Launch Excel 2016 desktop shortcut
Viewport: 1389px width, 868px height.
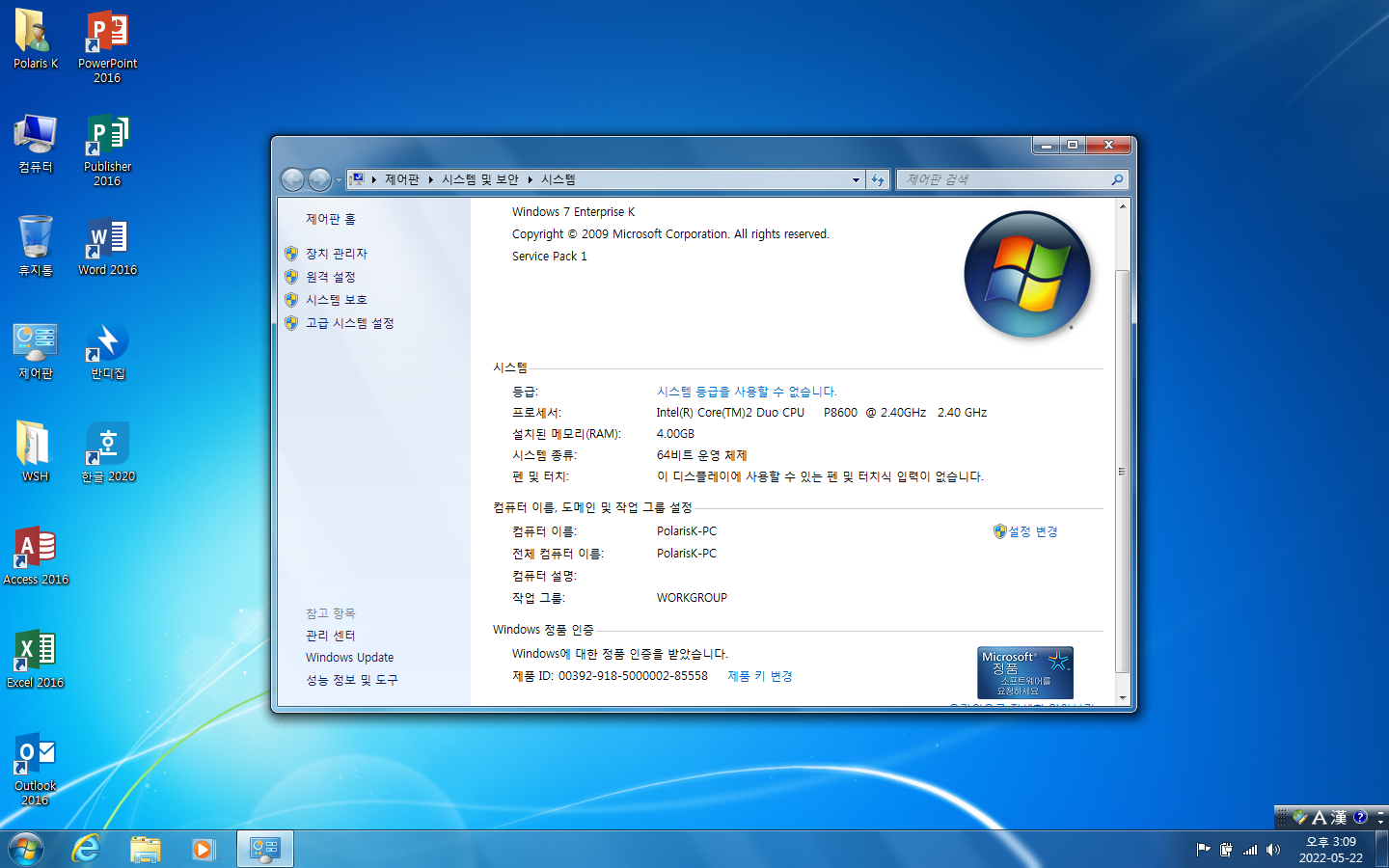(x=35, y=658)
